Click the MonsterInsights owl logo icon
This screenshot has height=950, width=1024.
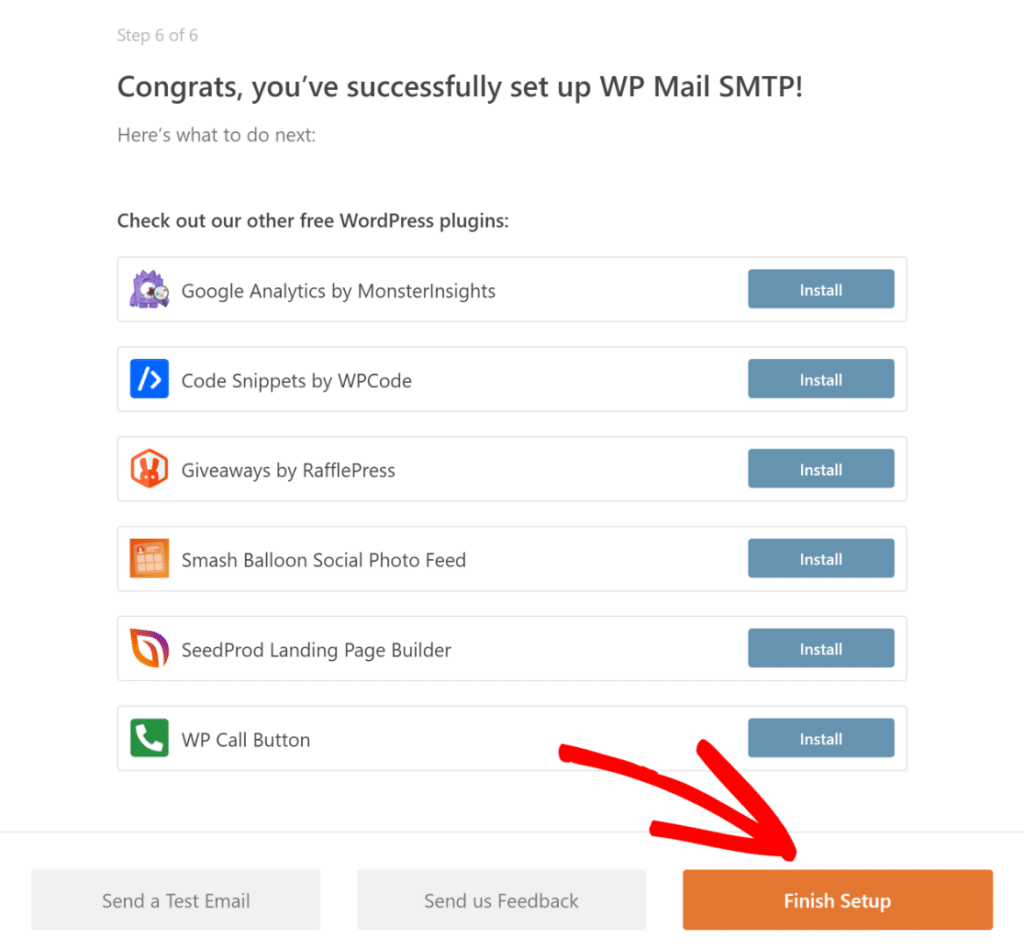[149, 289]
